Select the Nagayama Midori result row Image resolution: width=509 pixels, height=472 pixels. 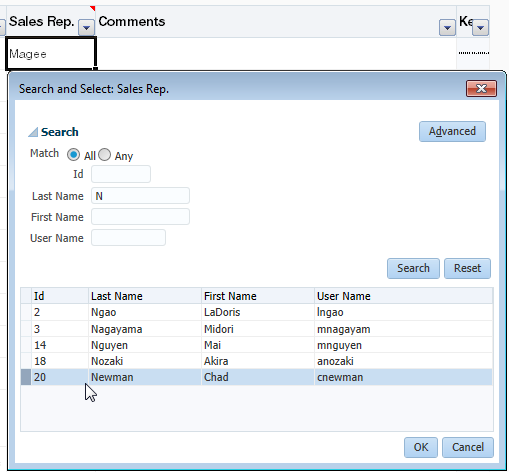(257, 329)
